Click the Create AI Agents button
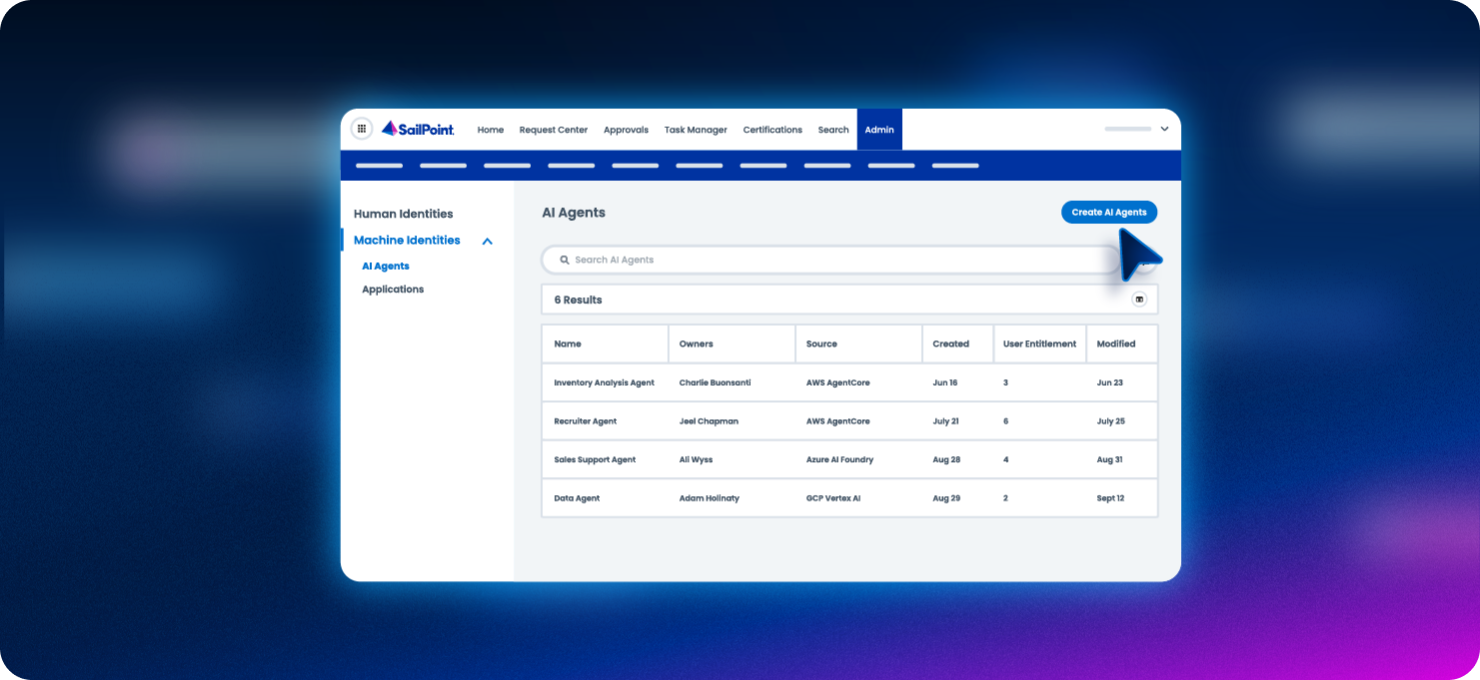Viewport: 1480px width, 680px height. point(1109,212)
